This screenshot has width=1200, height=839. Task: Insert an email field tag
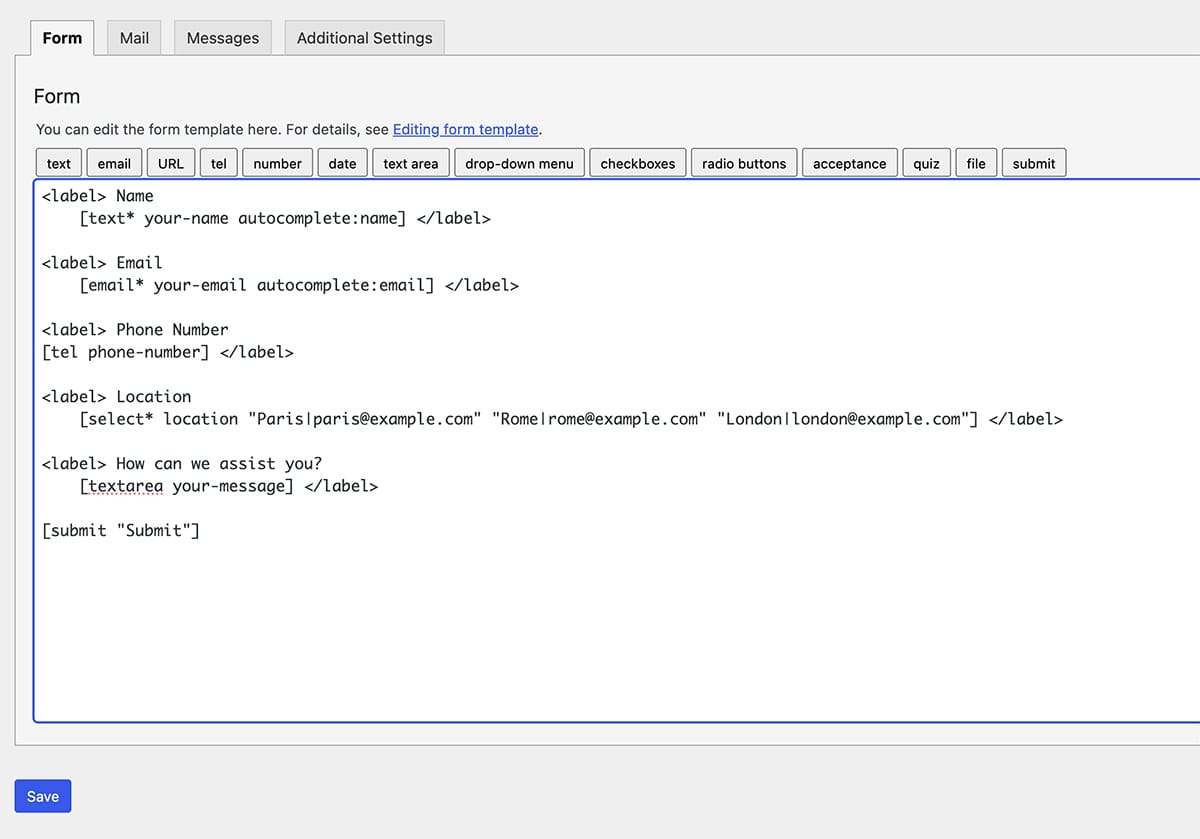(114, 163)
